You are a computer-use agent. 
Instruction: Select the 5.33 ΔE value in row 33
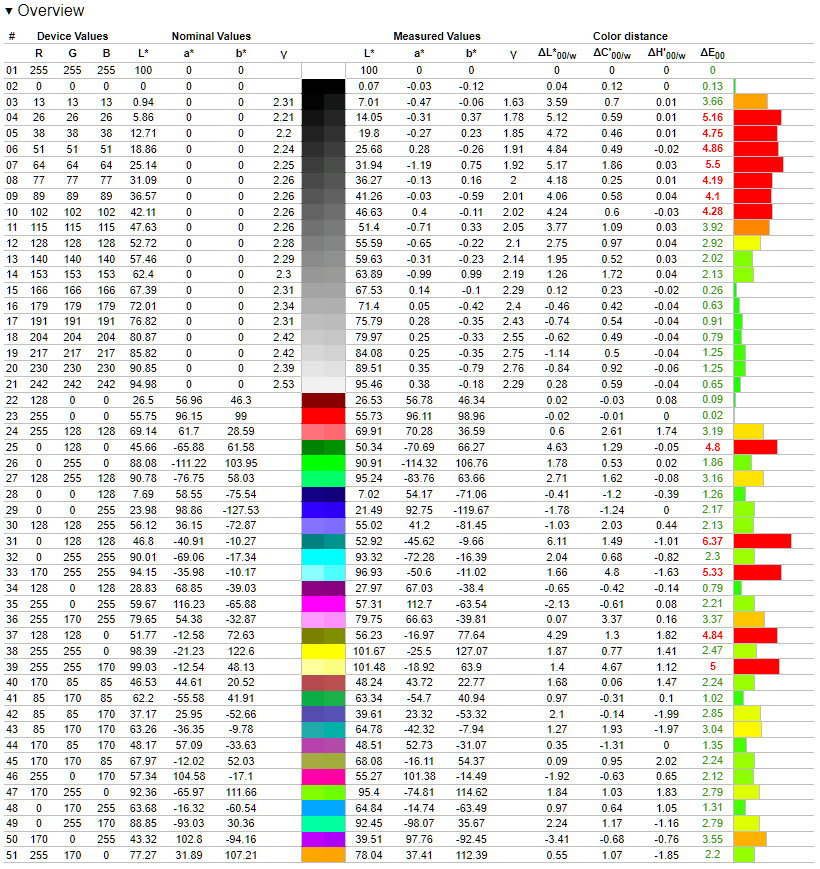712,573
